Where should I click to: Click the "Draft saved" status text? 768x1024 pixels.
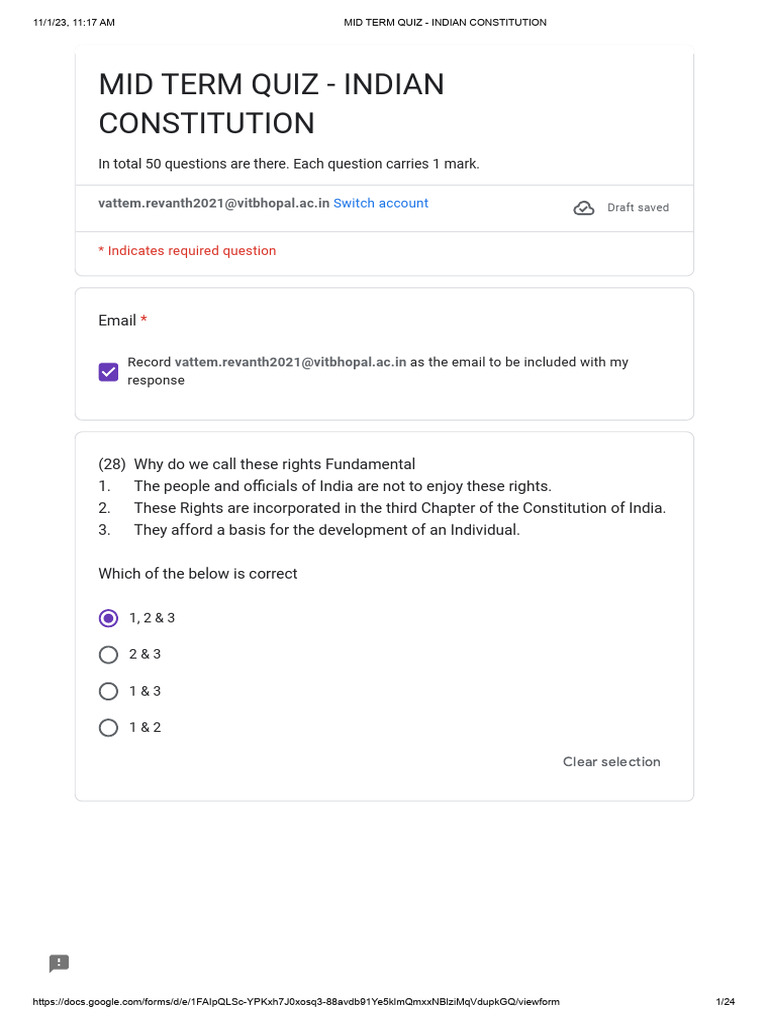[x=638, y=208]
